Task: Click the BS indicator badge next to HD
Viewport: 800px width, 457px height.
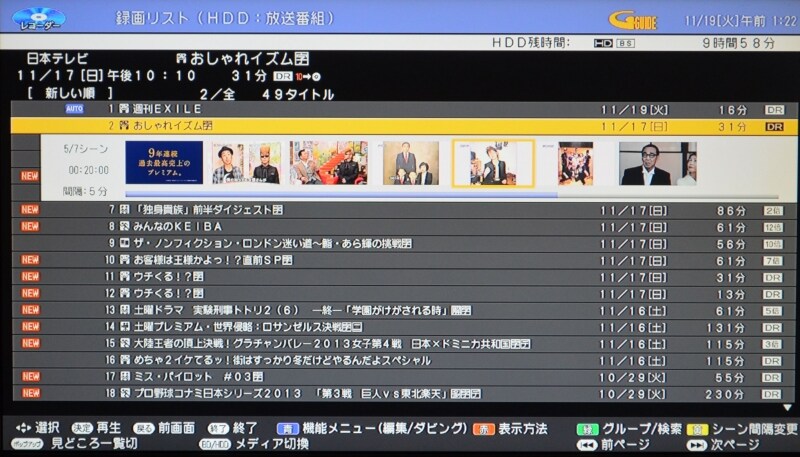Action: [626, 43]
